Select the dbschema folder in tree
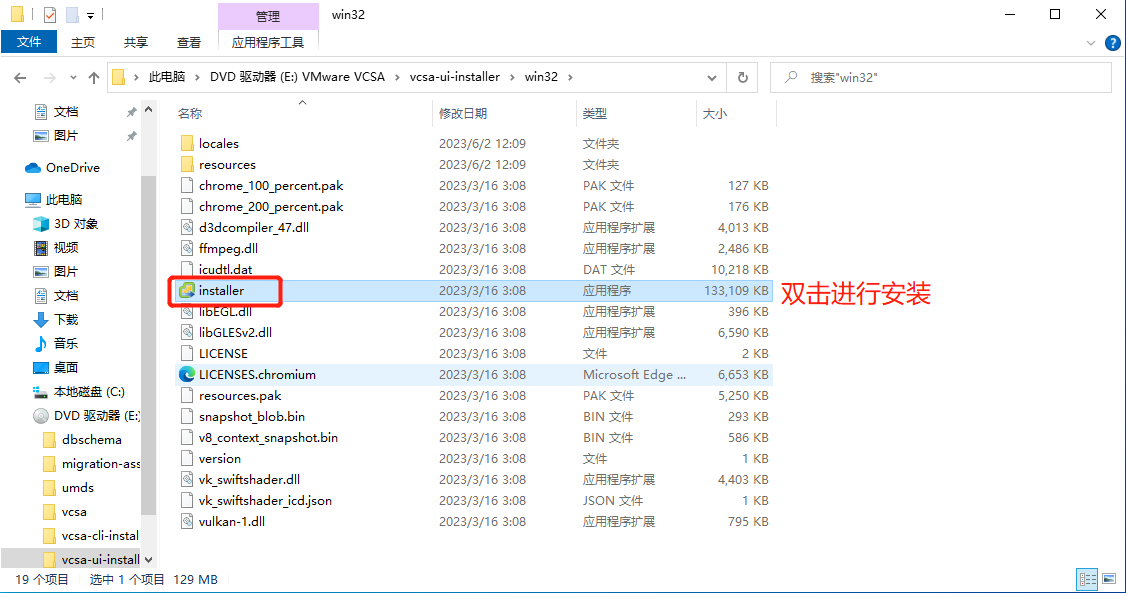The width and height of the screenshot is (1126, 593). 91,439
